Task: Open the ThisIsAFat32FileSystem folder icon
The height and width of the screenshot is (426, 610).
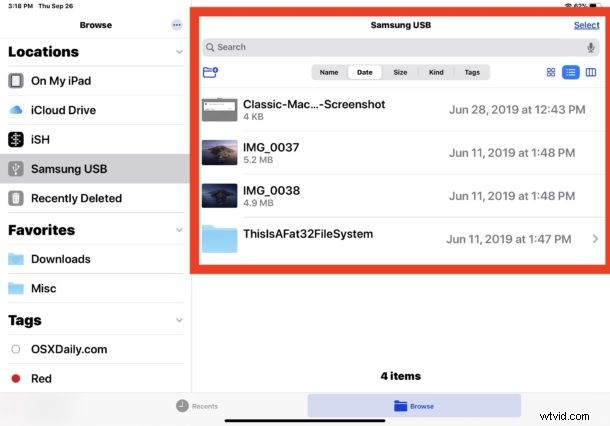Action: [219, 239]
